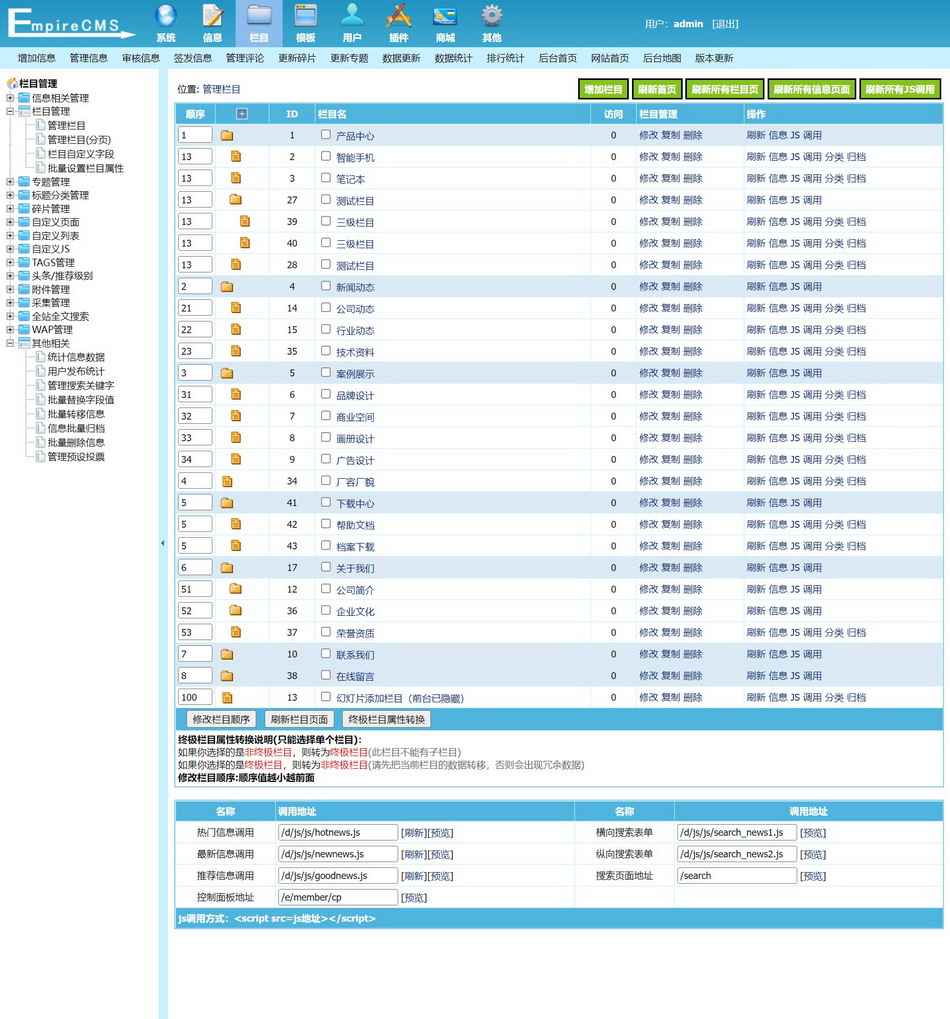
Task: Click the 退出 logout link
Action: pos(725,24)
